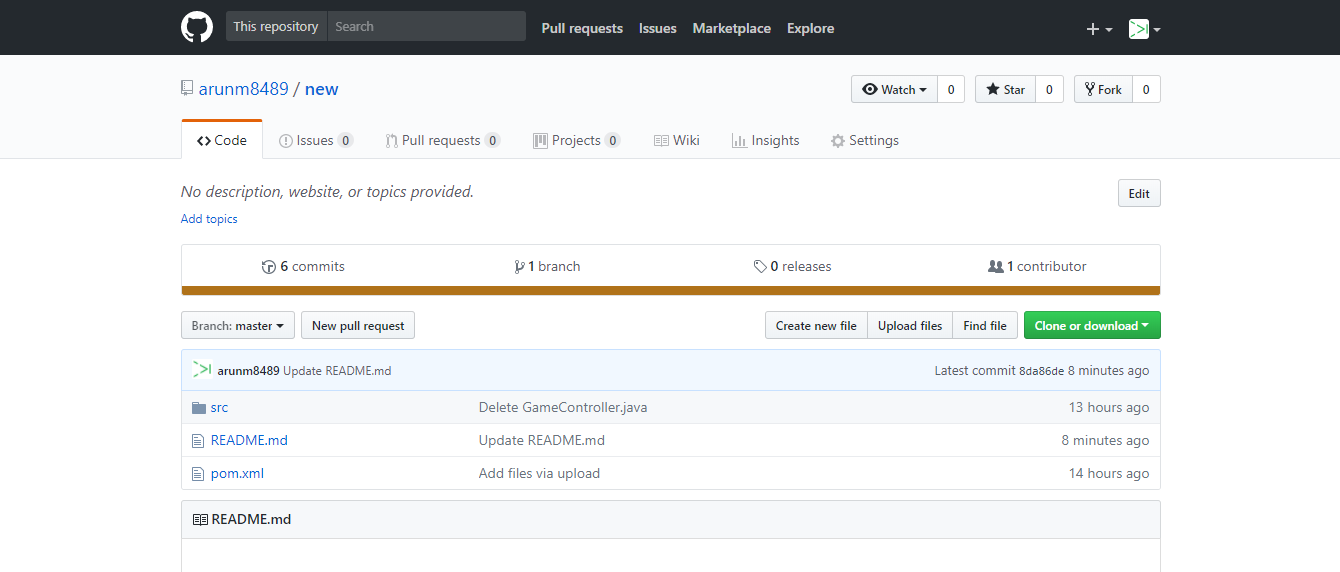
Task: Click the watchers count next to Watch
Action: [950, 89]
